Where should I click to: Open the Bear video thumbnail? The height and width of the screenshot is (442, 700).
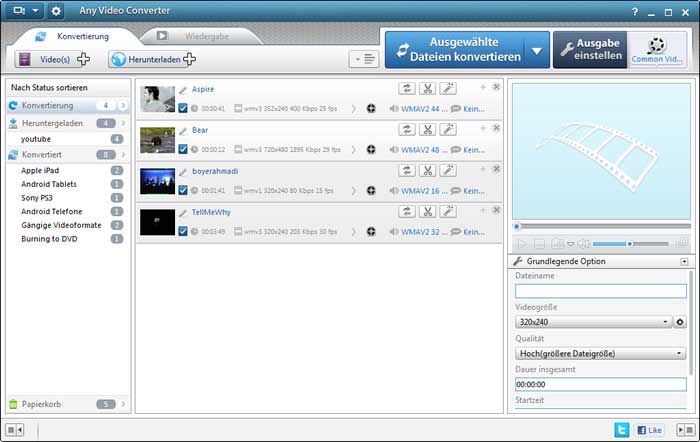(x=157, y=140)
